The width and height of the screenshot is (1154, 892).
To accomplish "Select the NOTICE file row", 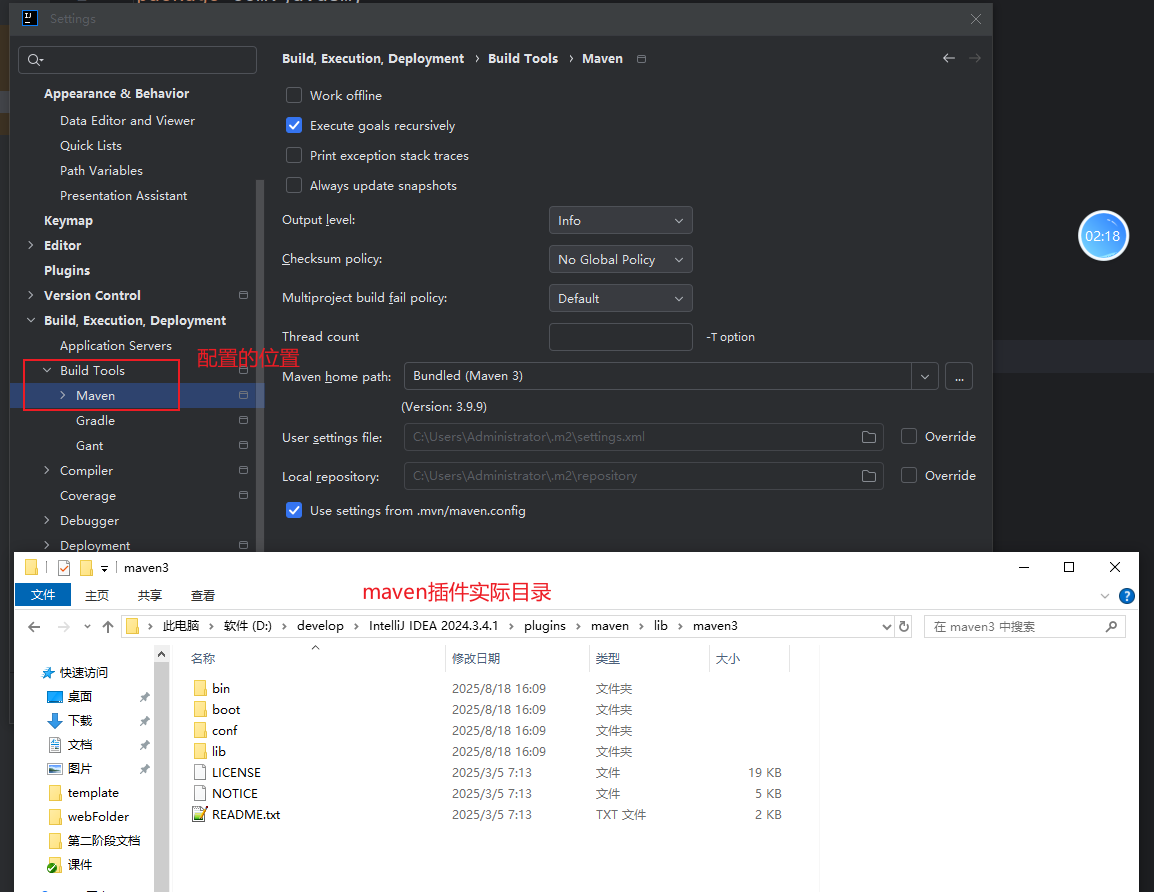I will (x=486, y=793).
